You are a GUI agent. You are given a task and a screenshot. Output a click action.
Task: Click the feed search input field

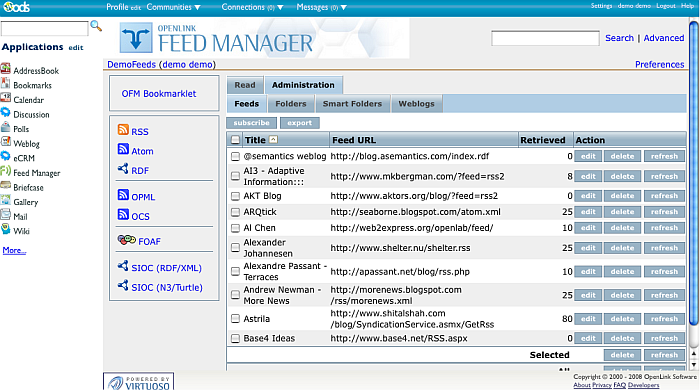545,38
